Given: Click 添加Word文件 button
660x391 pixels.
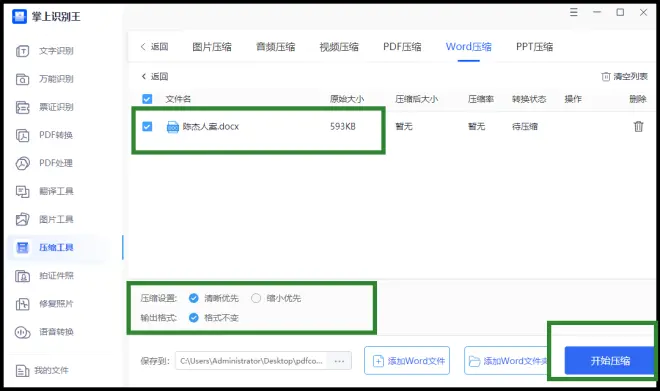Looking at the screenshot, I should pyautogui.click(x=407, y=361).
